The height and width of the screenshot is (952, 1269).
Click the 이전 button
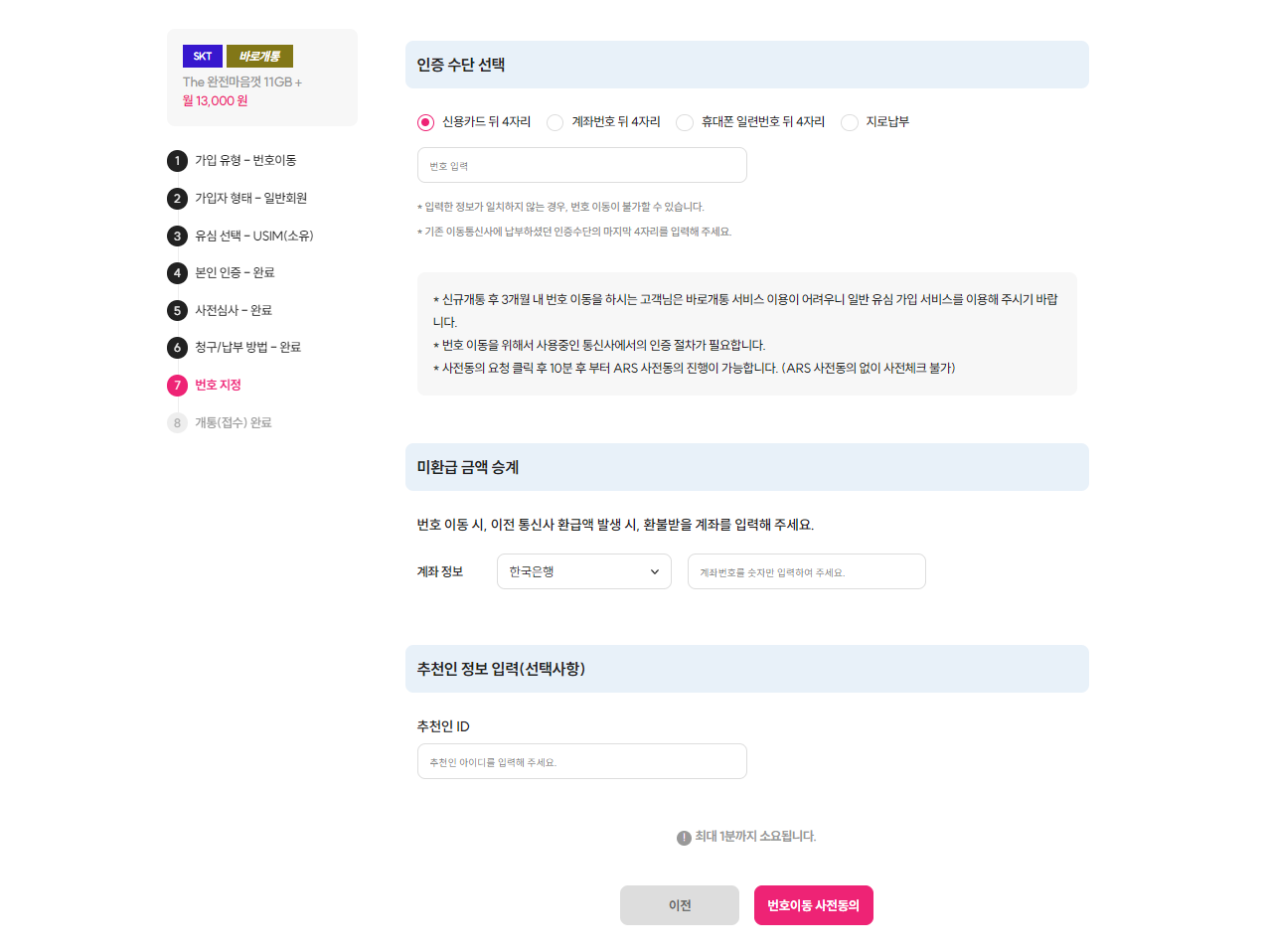(680, 905)
